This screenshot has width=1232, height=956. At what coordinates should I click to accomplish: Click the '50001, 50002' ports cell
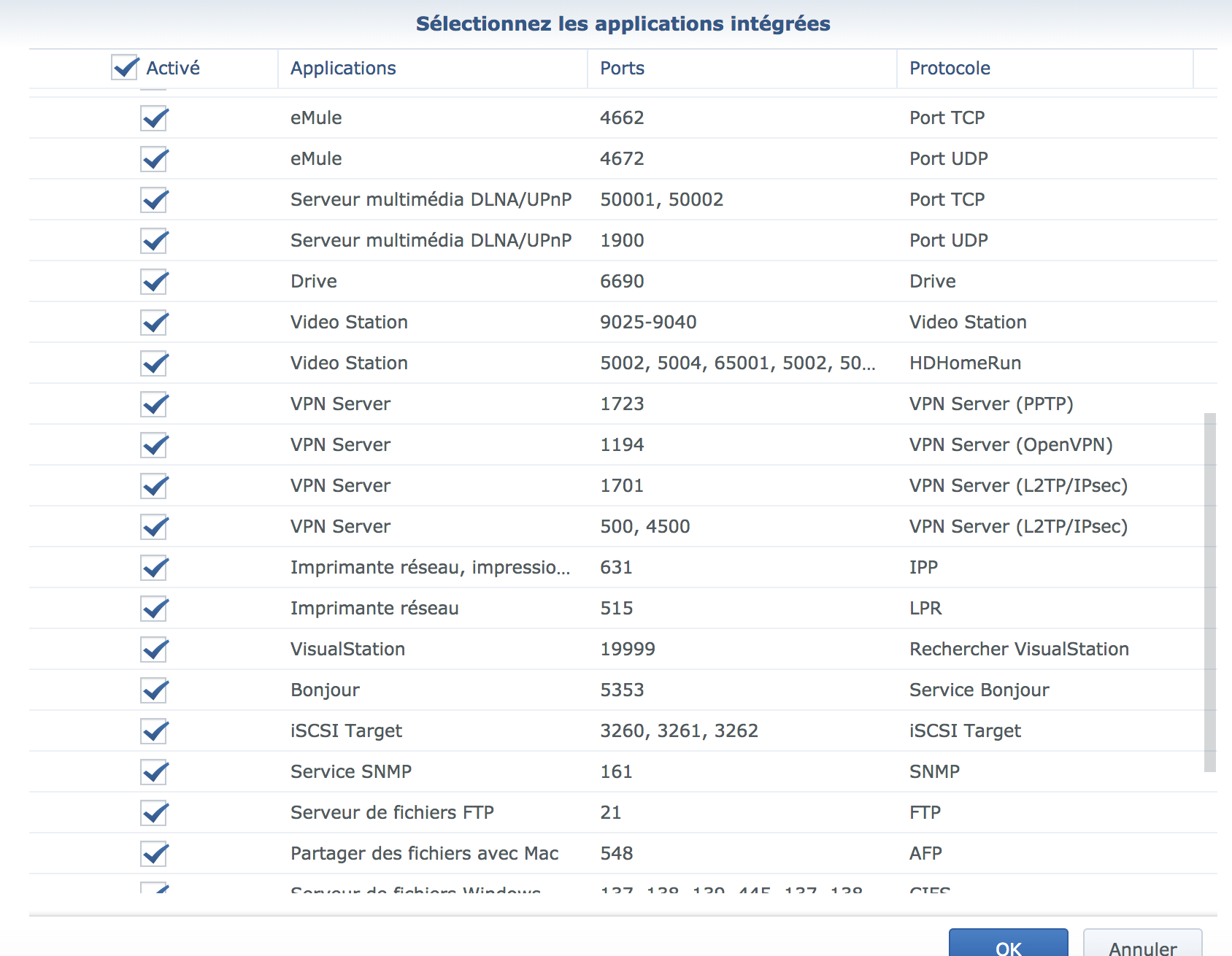(661, 200)
